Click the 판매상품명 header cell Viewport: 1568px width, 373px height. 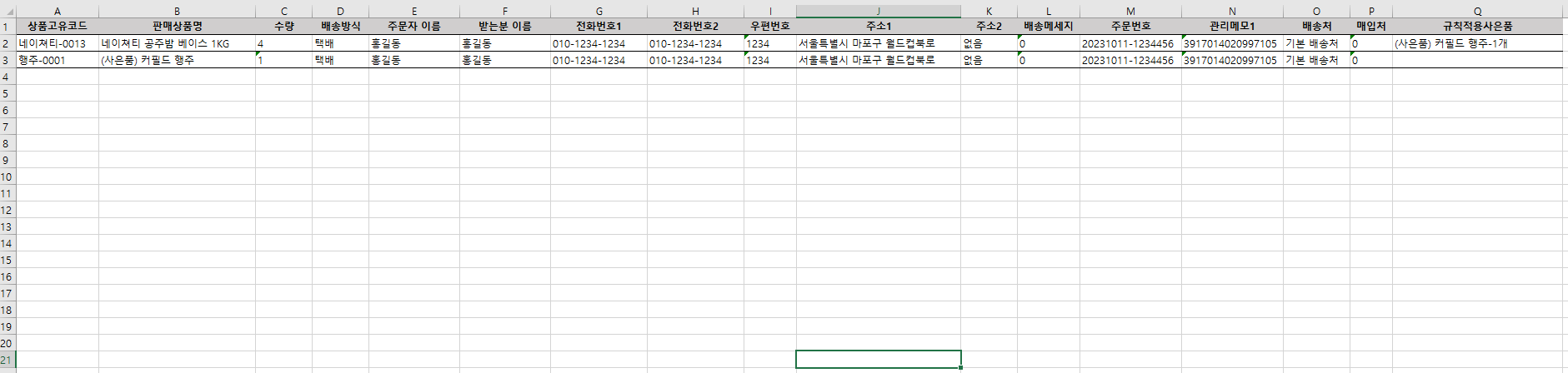tap(177, 27)
